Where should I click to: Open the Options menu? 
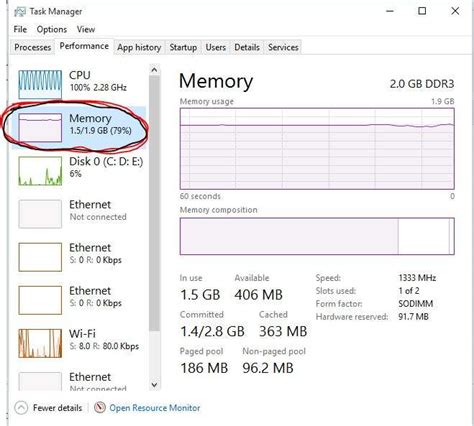(52, 29)
